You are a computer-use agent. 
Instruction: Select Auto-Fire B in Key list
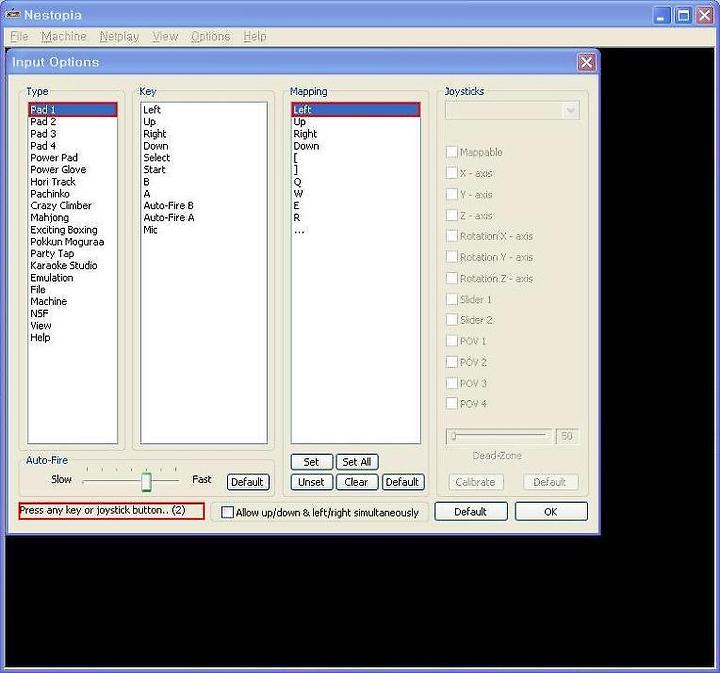[203, 206]
